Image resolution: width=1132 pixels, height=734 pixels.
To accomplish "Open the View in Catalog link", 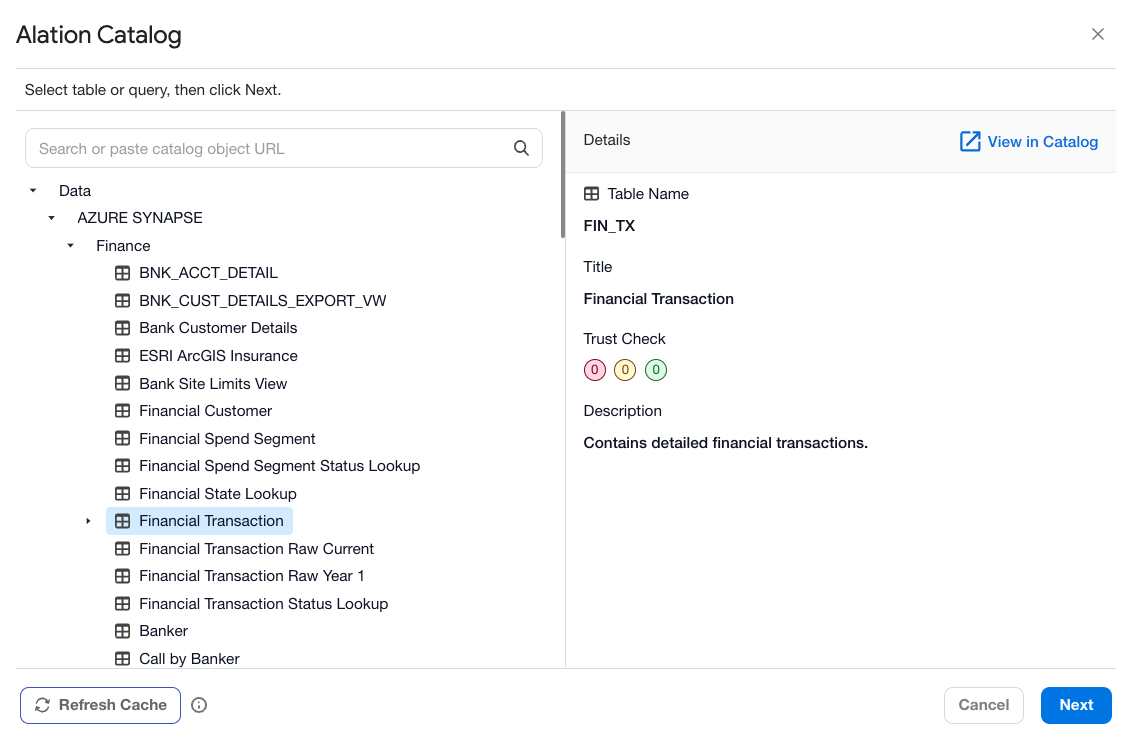I will pos(1029,141).
